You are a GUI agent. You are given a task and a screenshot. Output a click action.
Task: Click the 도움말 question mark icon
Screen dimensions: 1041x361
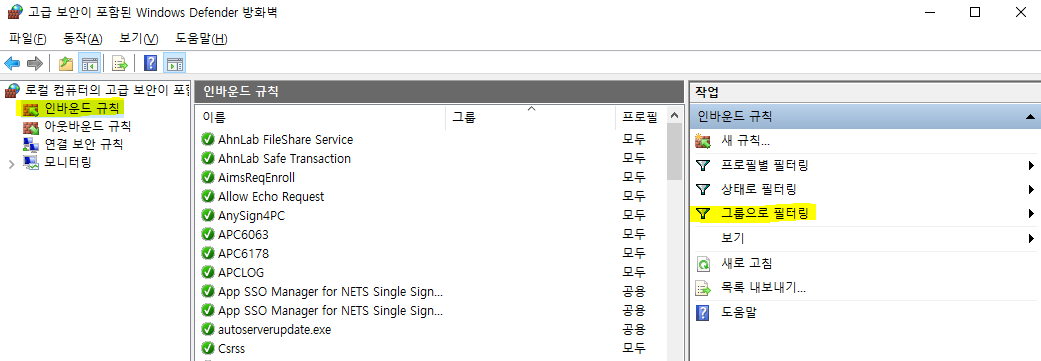click(702, 313)
